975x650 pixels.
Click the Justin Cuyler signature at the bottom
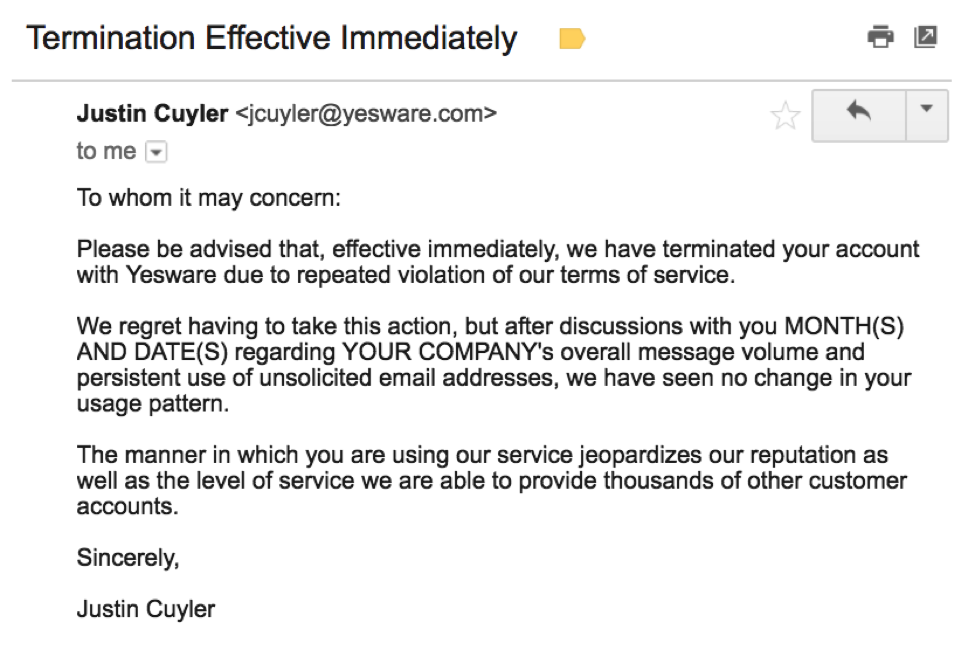tap(146, 609)
